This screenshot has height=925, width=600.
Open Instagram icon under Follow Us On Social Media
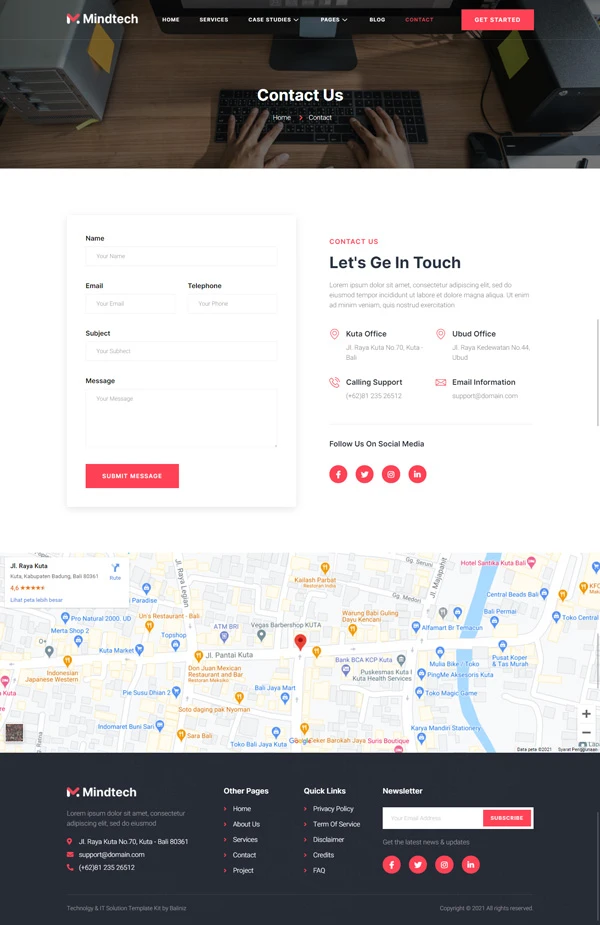(391, 474)
